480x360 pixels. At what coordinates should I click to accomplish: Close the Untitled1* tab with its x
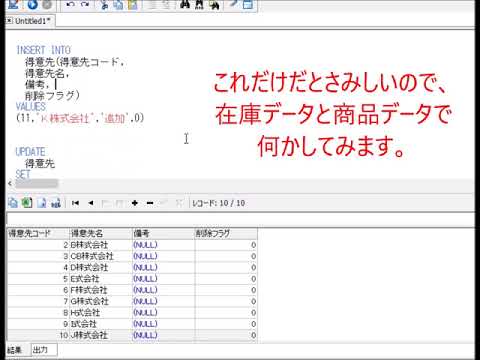9,20
